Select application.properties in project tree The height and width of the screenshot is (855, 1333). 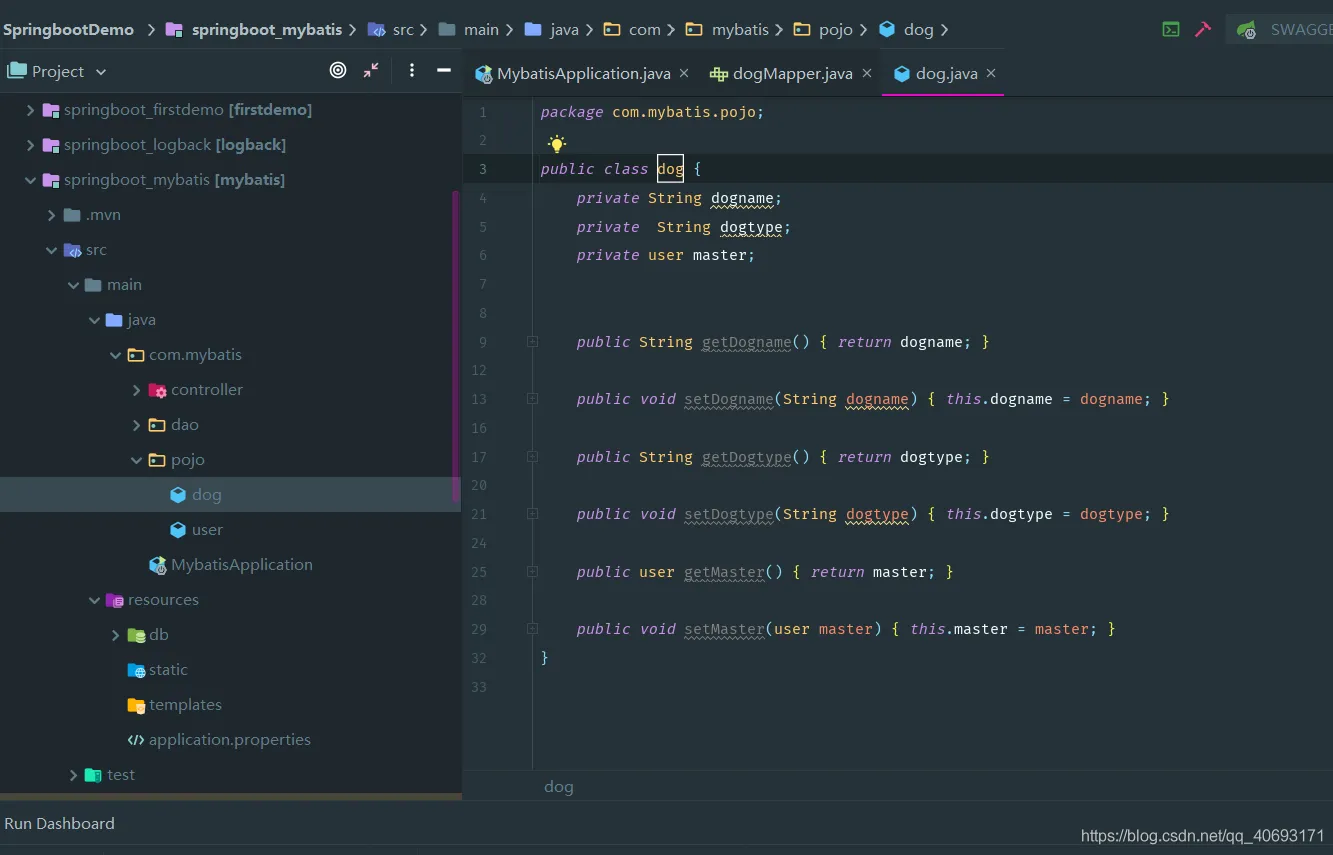230,740
